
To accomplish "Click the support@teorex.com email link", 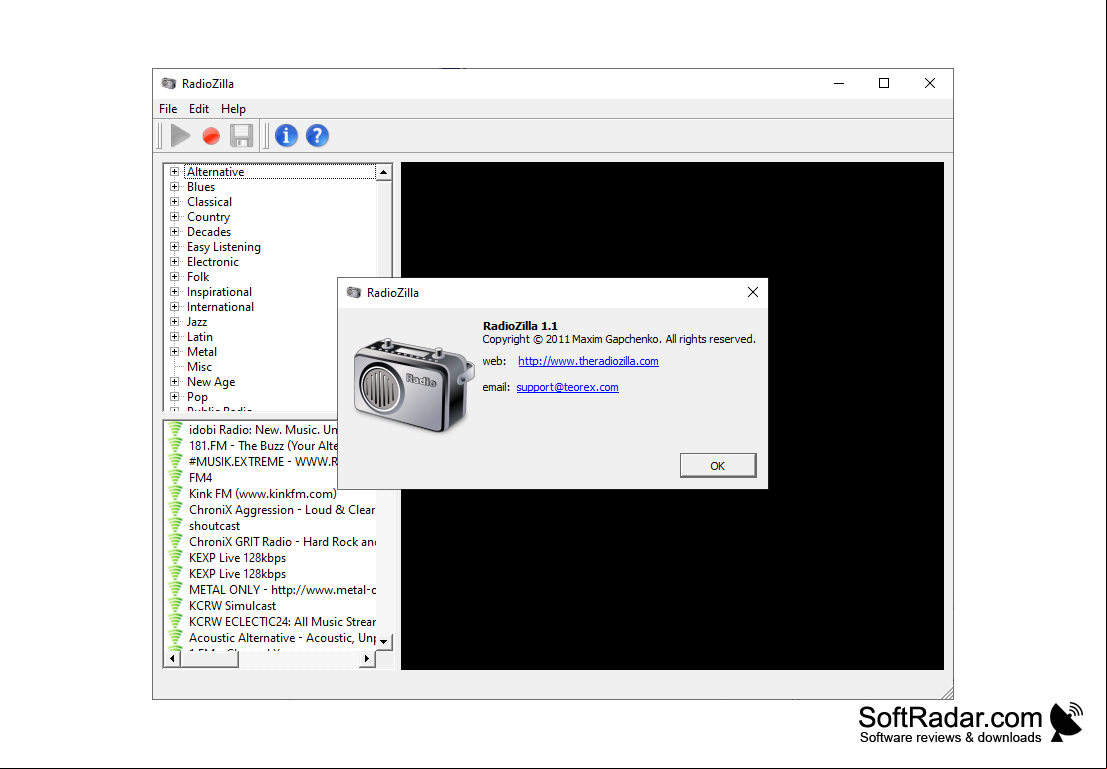I will pyautogui.click(x=567, y=387).
